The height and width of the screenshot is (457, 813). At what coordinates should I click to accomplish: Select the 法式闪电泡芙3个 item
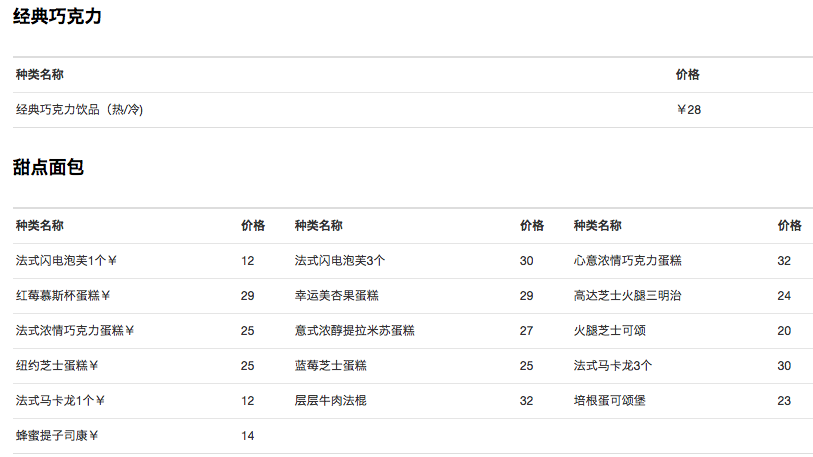tap(340, 260)
